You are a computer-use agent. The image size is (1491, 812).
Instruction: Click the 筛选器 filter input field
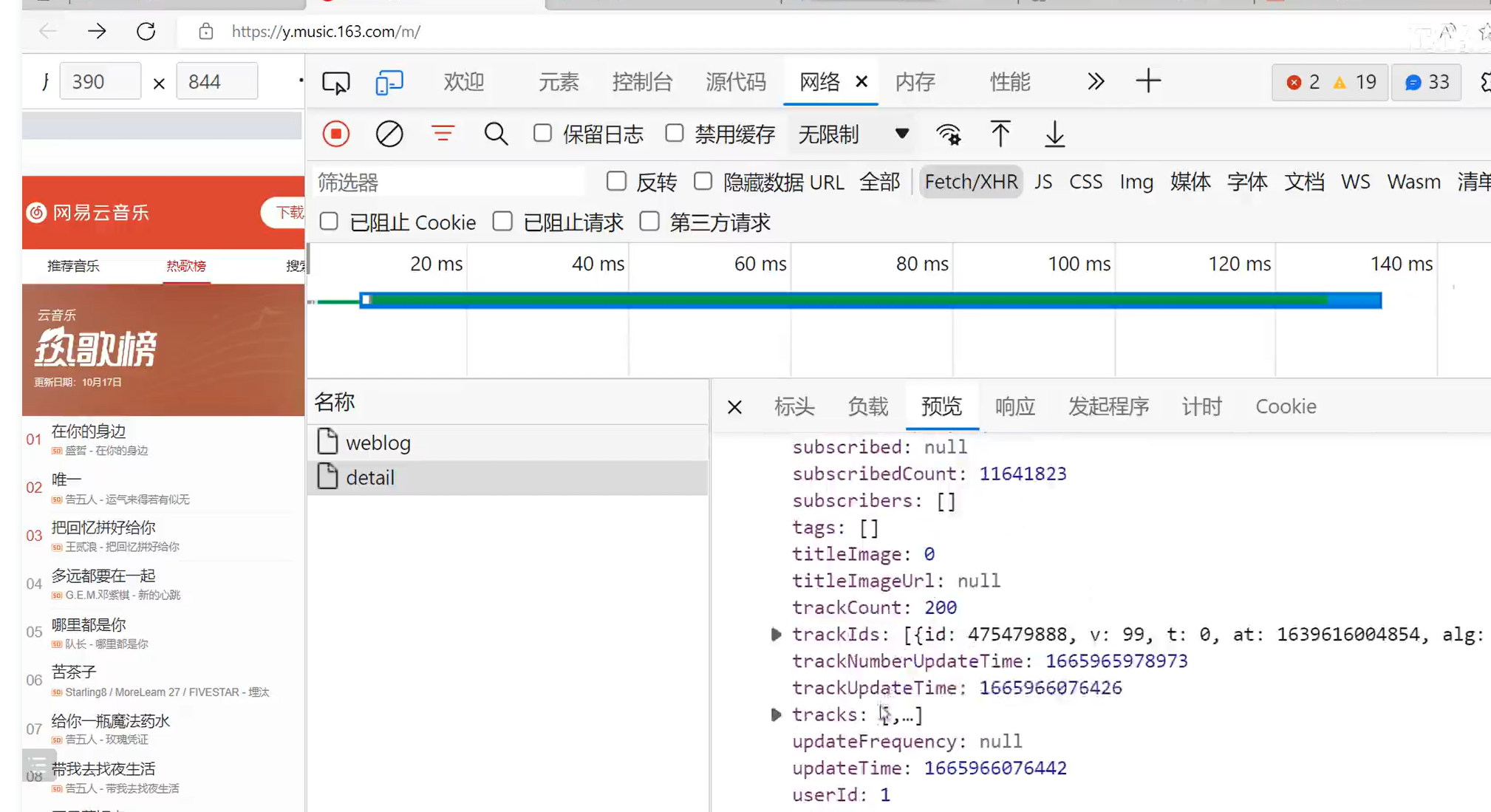coord(448,182)
